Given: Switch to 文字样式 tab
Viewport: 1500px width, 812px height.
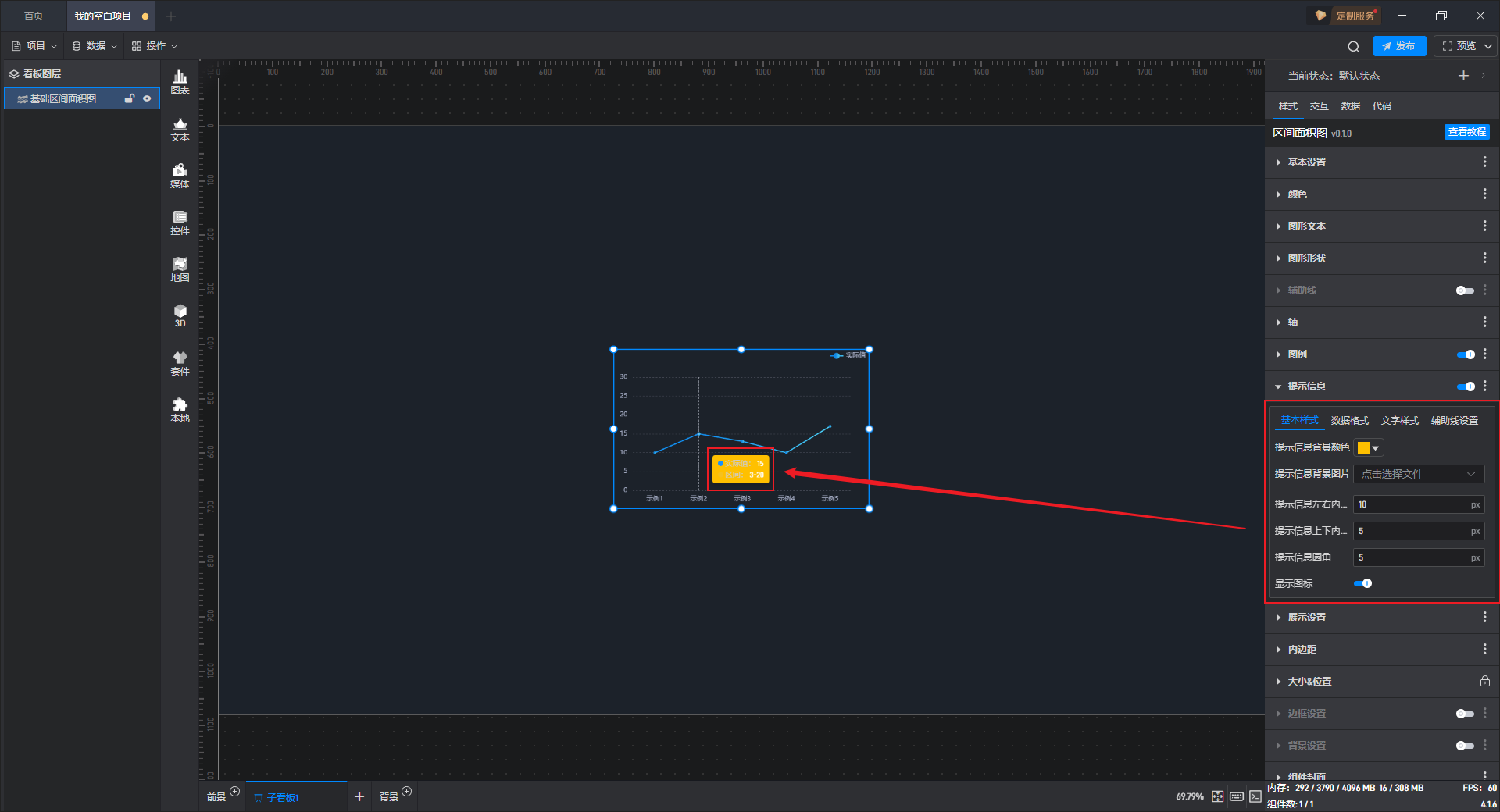Looking at the screenshot, I should click(x=1399, y=421).
